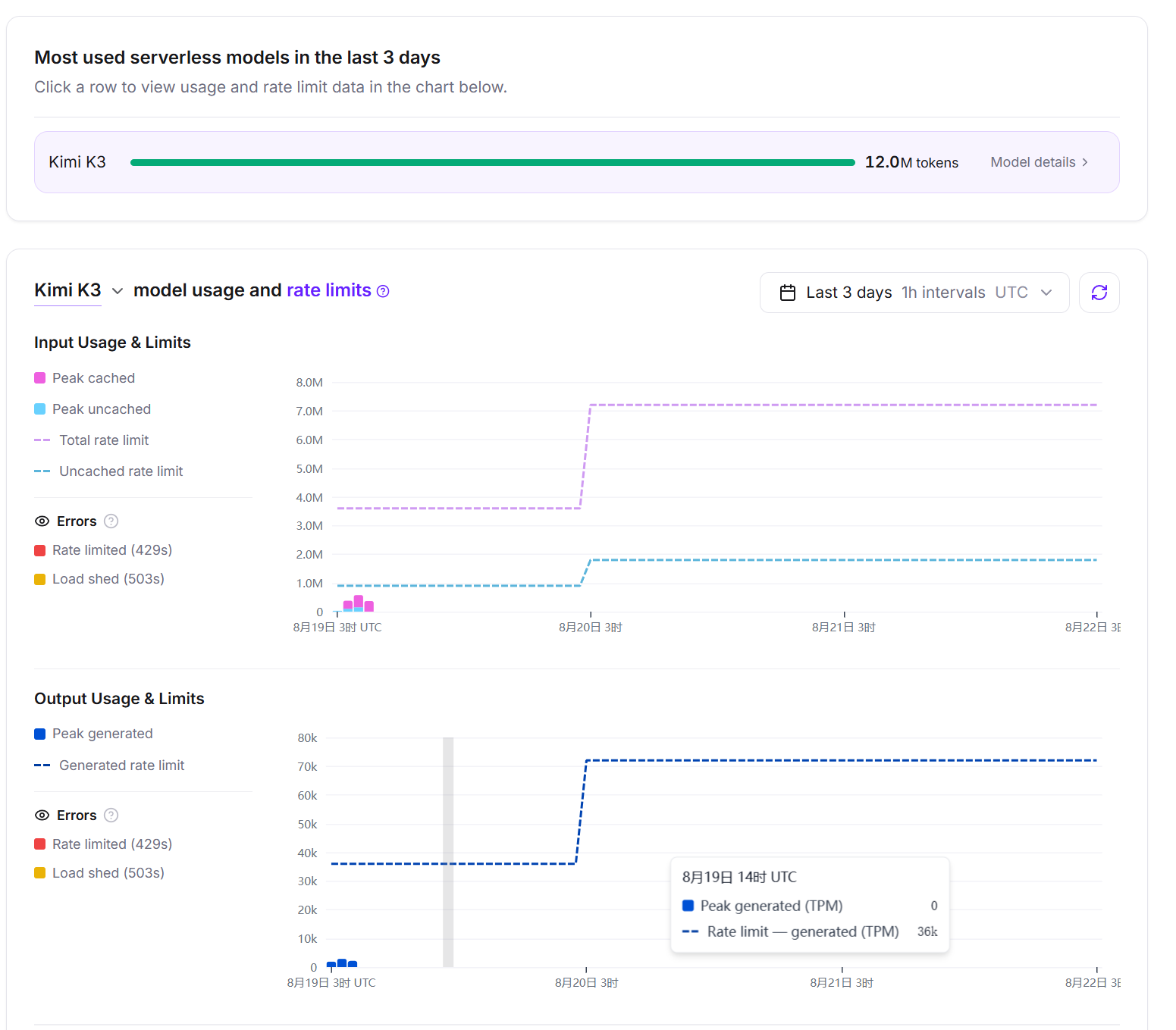Click Peak generated blue legend swatch
1176x1030 pixels.
click(40, 734)
